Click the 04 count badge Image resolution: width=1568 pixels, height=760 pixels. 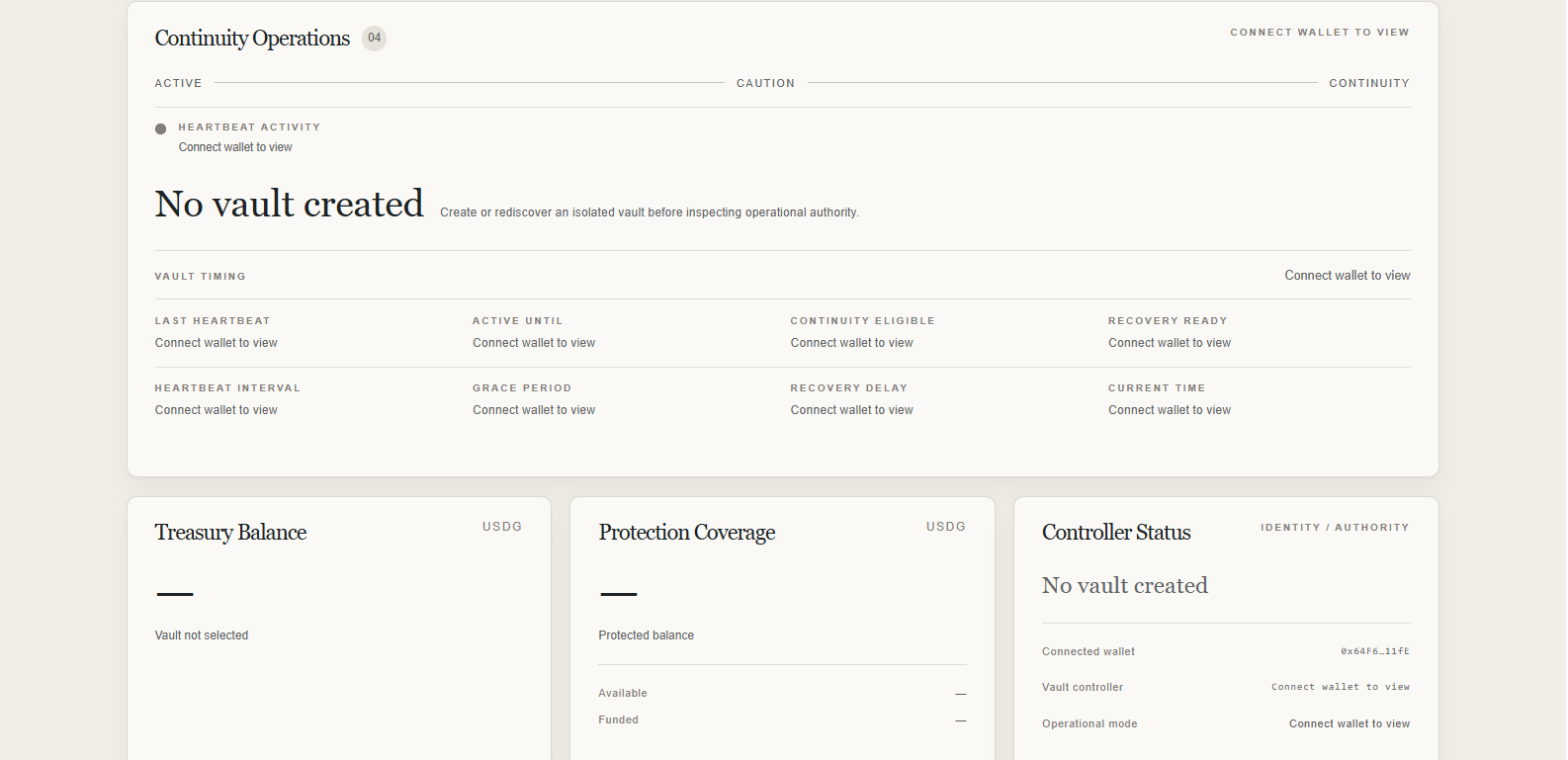point(374,38)
